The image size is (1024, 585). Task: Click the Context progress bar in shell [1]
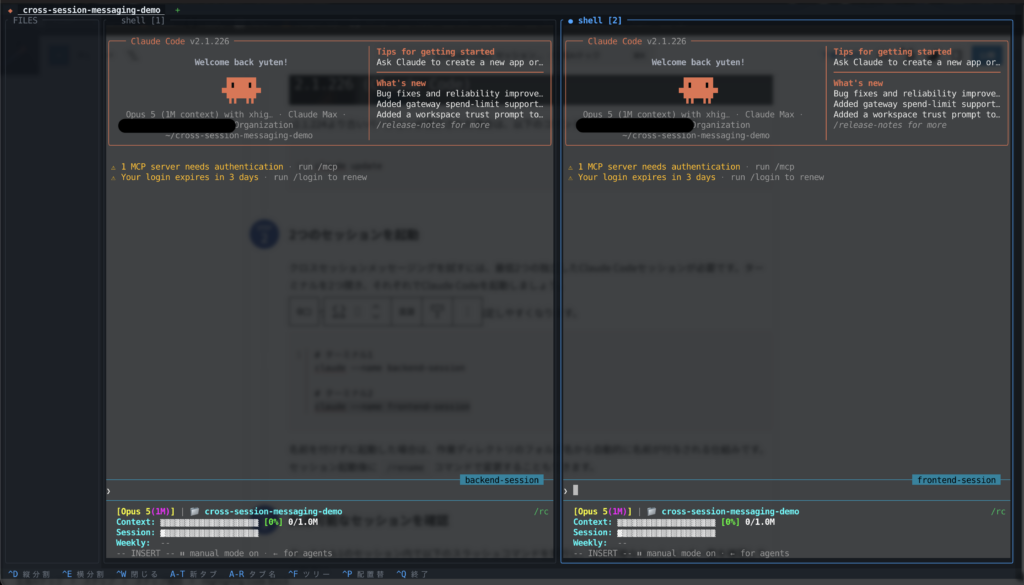click(209, 522)
